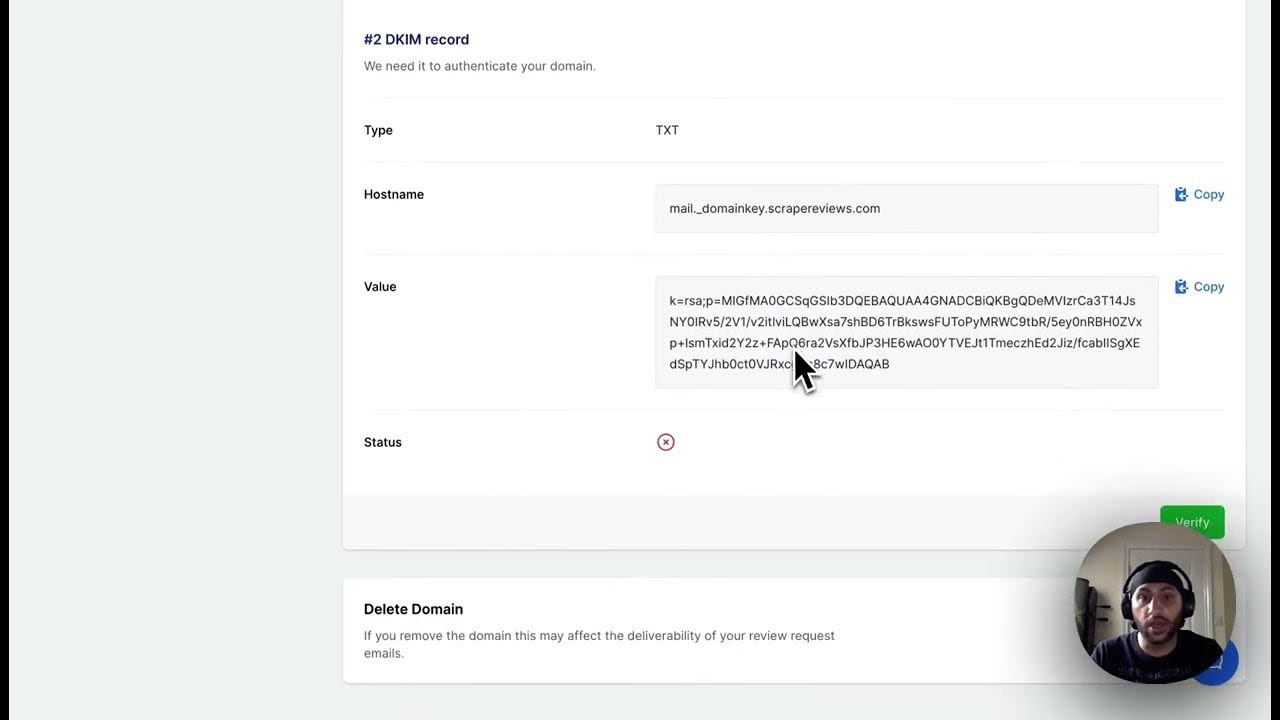The width and height of the screenshot is (1280, 720).
Task: Click the "Value" row label
Action: (x=380, y=287)
